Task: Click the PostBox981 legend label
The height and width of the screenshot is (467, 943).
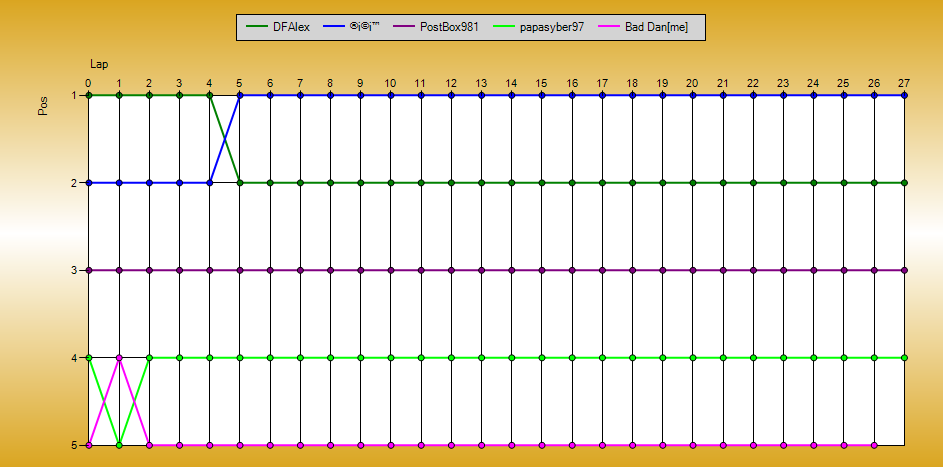Action: click(x=449, y=27)
